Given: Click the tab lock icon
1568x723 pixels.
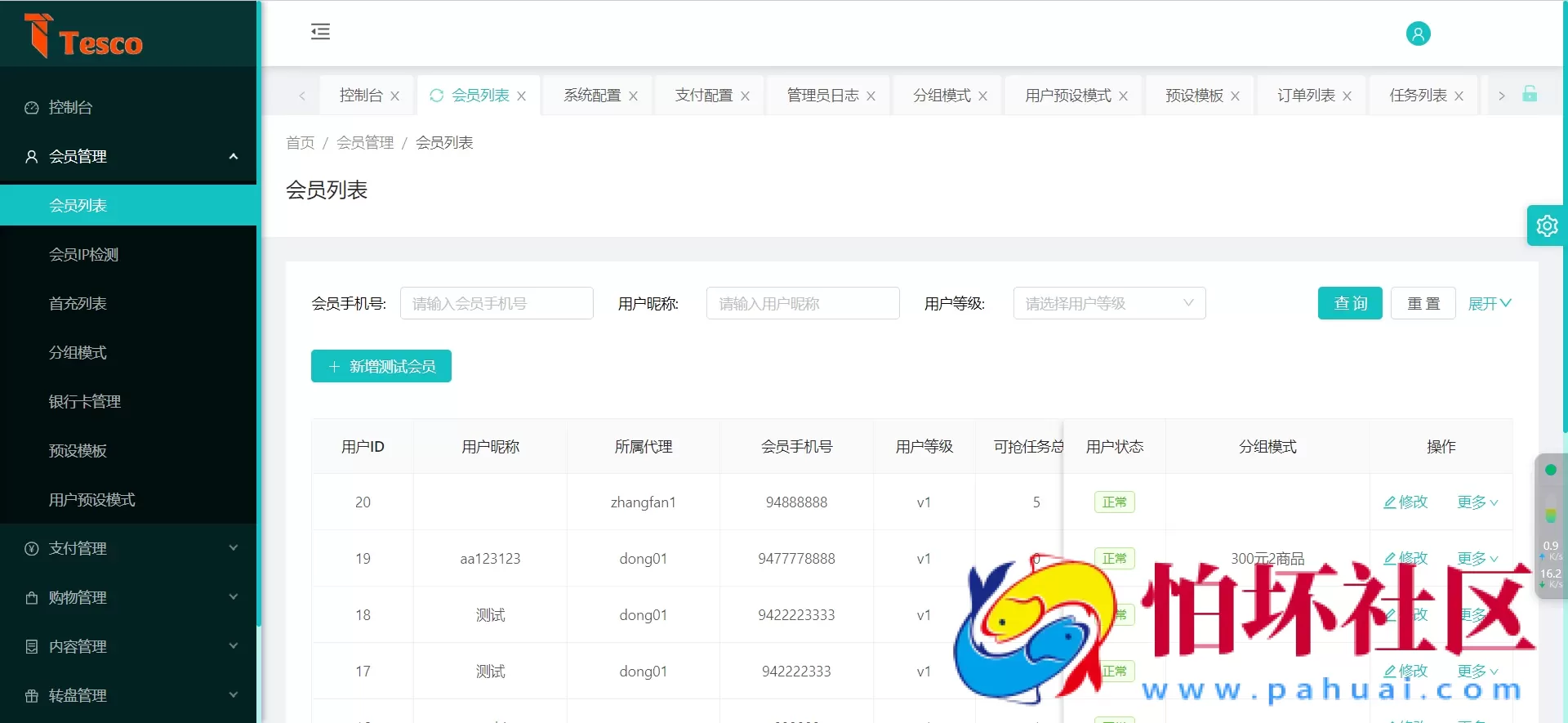Looking at the screenshot, I should 1530,94.
